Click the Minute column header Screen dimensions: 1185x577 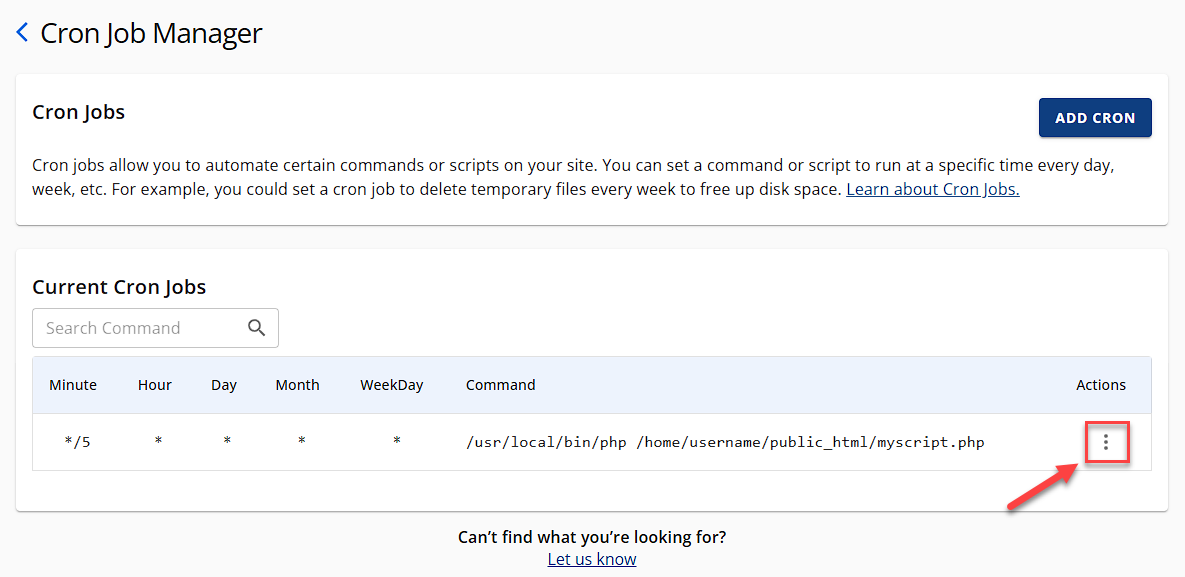point(73,385)
